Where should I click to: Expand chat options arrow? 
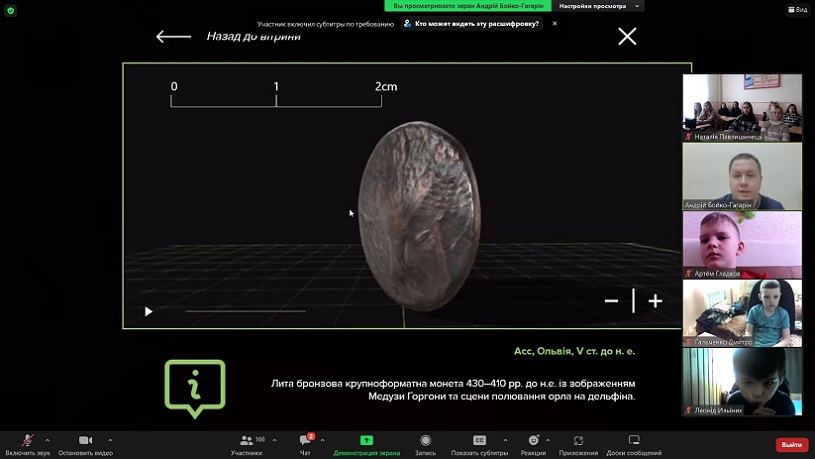(x=323, y=440)
